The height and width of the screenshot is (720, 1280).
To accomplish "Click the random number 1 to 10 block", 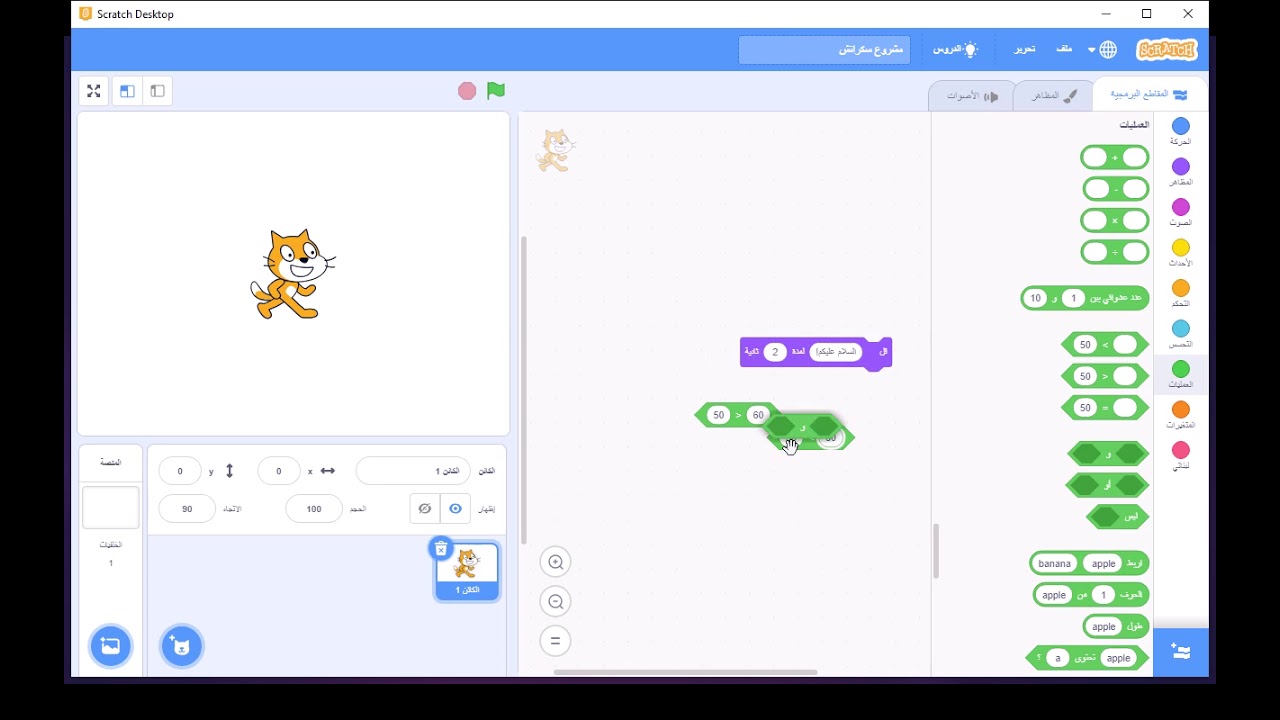I will [1085, 298].
